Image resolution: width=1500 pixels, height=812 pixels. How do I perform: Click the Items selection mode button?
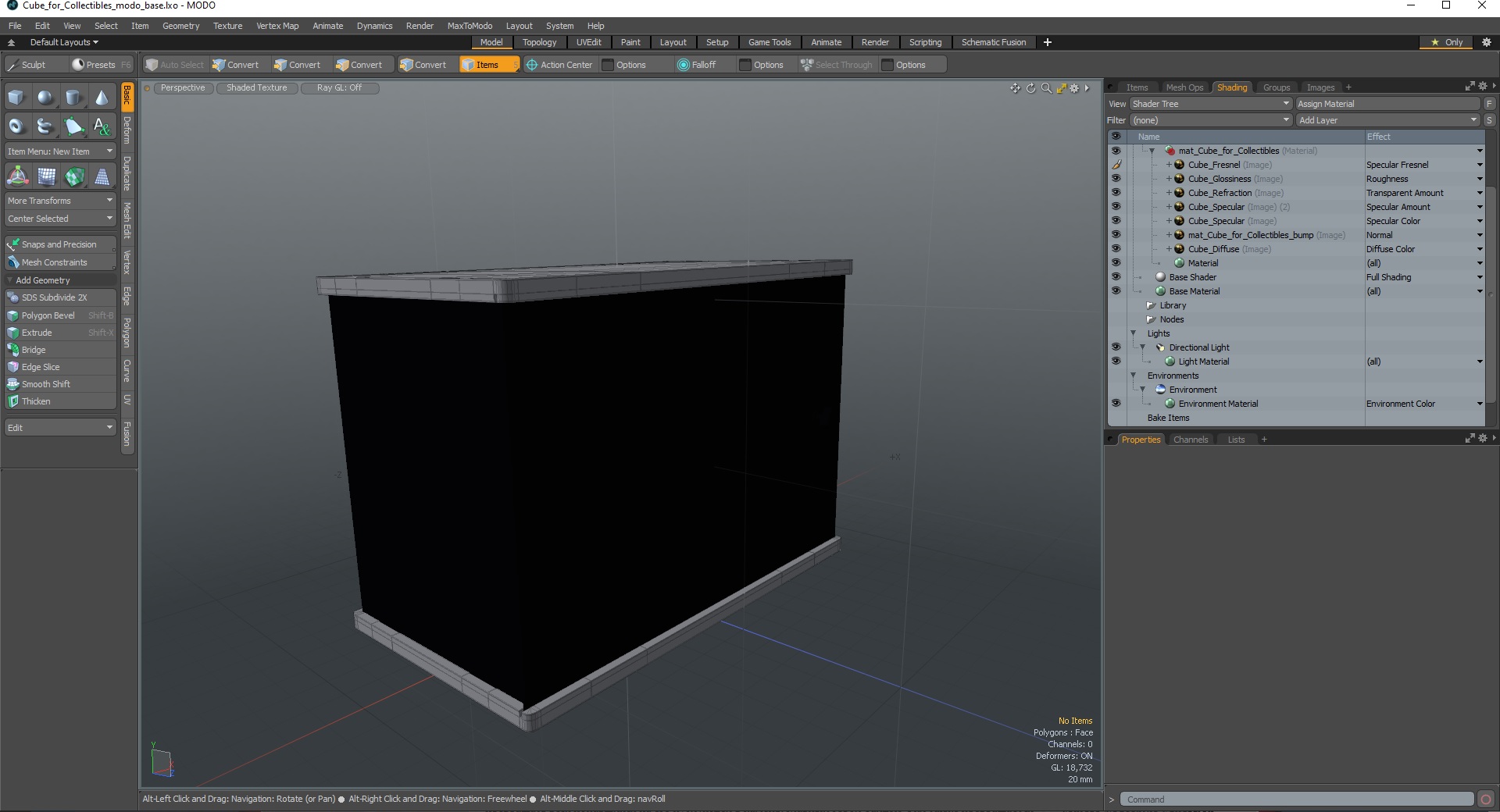click(488, 65)
